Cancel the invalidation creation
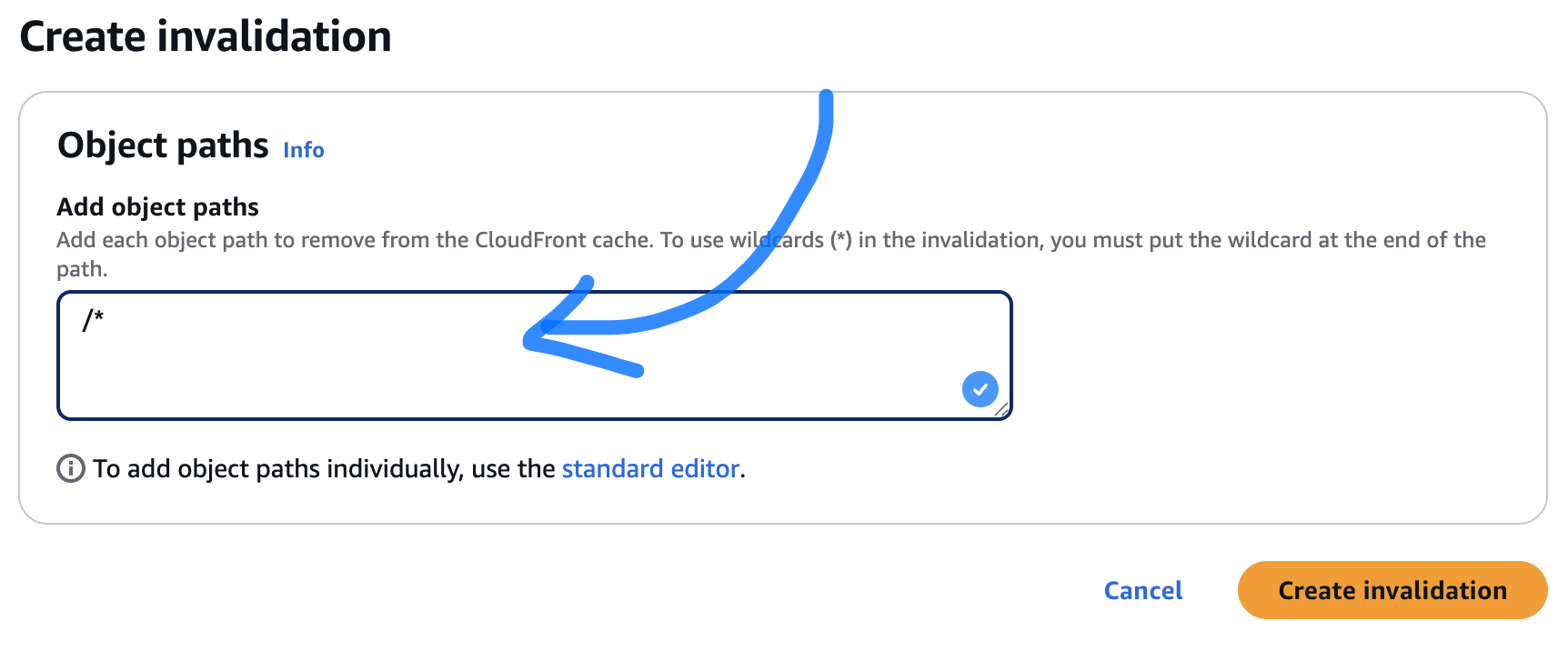This screenshot has height=671, width=1568. tap(1142, 590)
